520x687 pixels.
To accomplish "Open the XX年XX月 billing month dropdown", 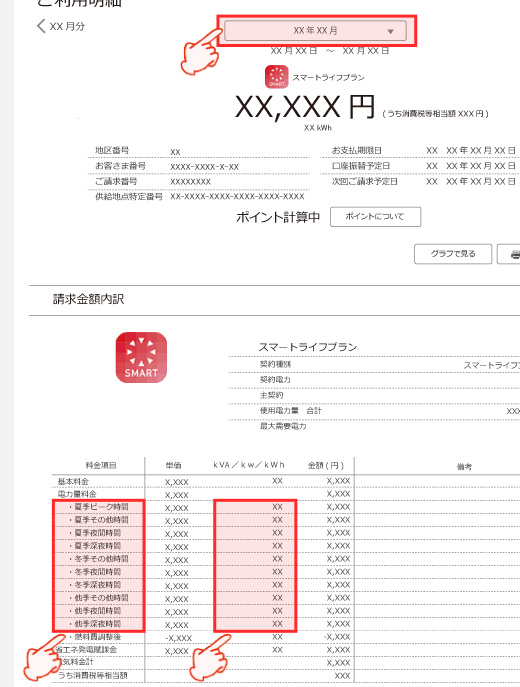I will pyautogui.click(x=315, y=31).
